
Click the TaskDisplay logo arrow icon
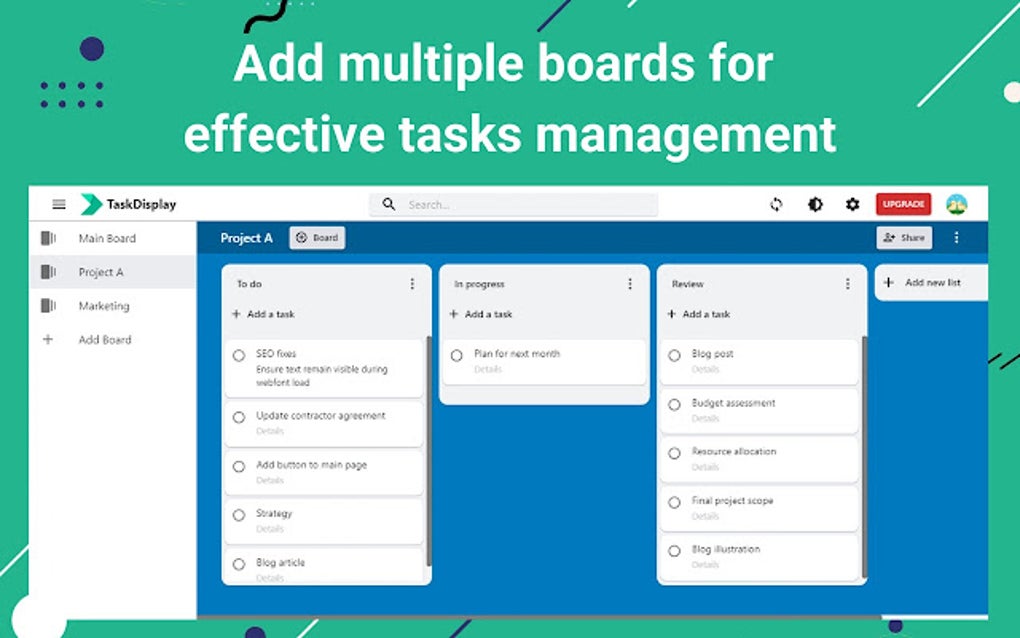[91, 204]
